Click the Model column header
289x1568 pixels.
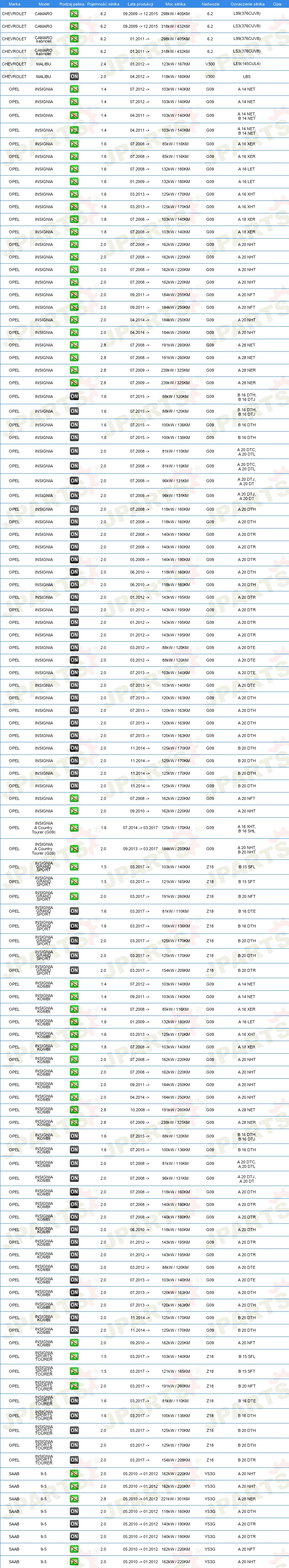tap(44, 4)
